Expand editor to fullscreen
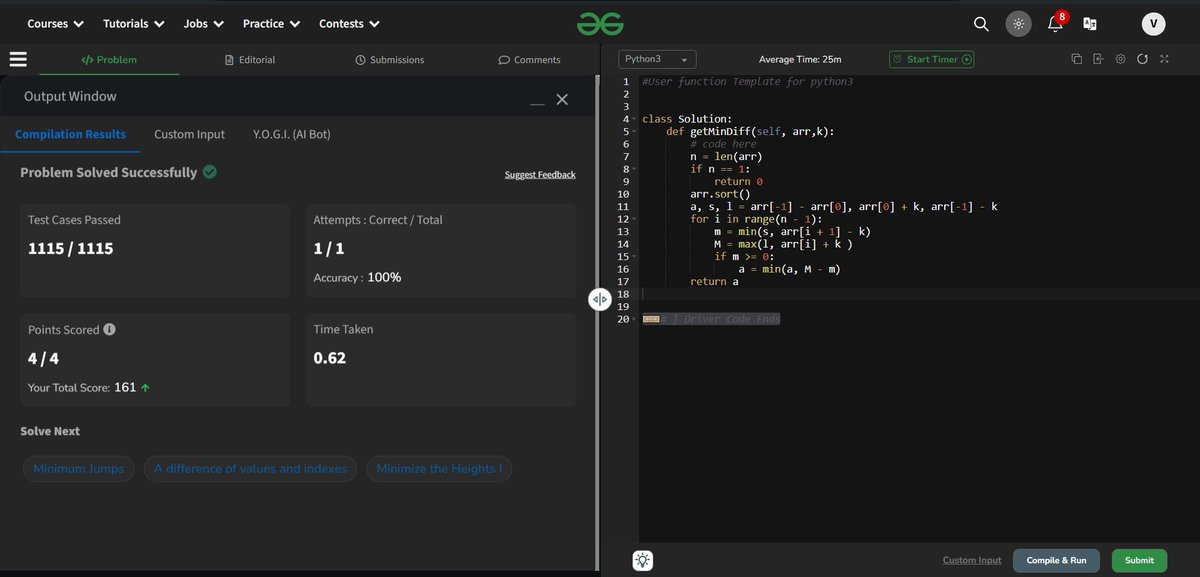This screenshot has width=1200, height=577. pyautogui.click(x=1164, y=59)
